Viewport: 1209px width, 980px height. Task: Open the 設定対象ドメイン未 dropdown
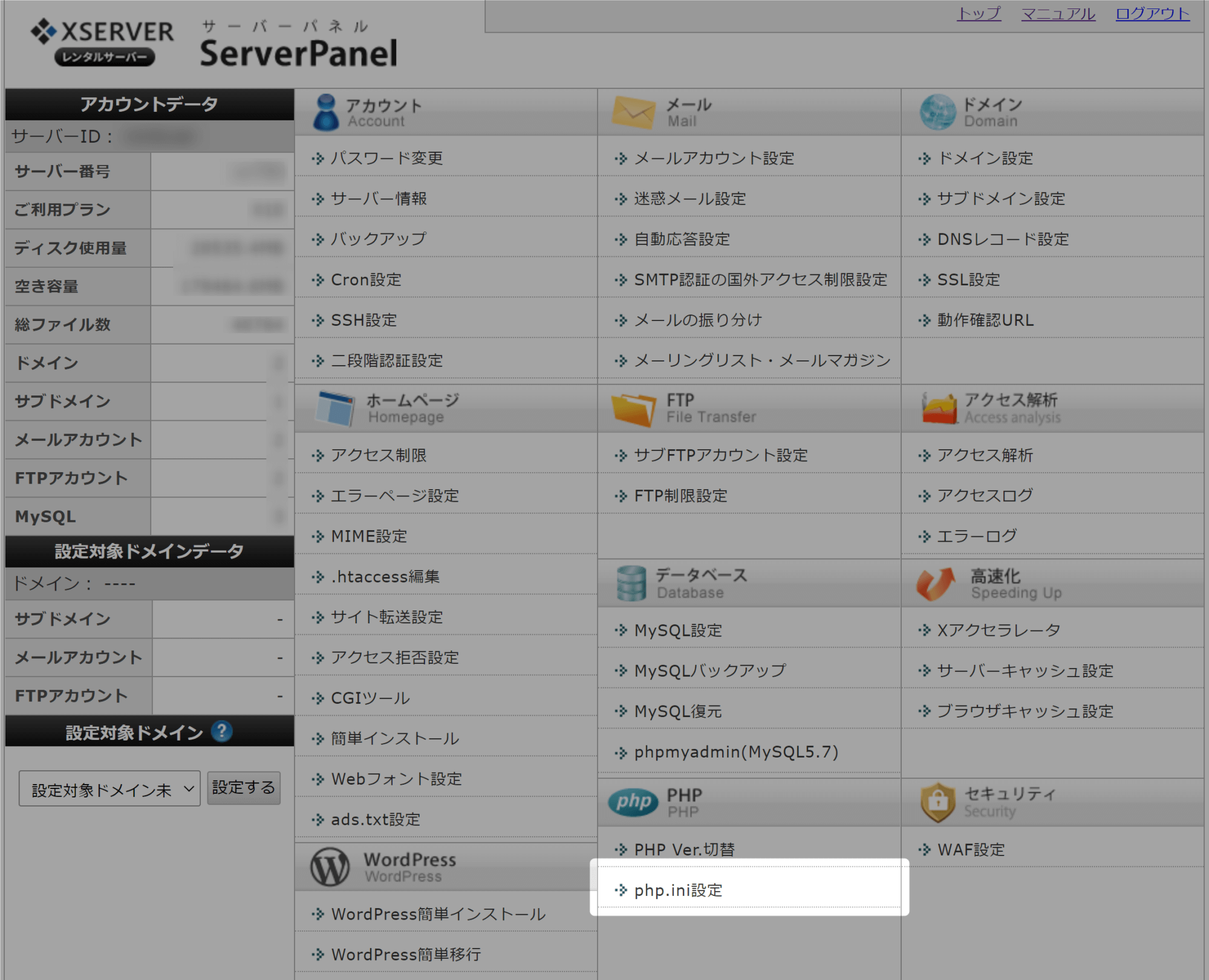(109, 788)
